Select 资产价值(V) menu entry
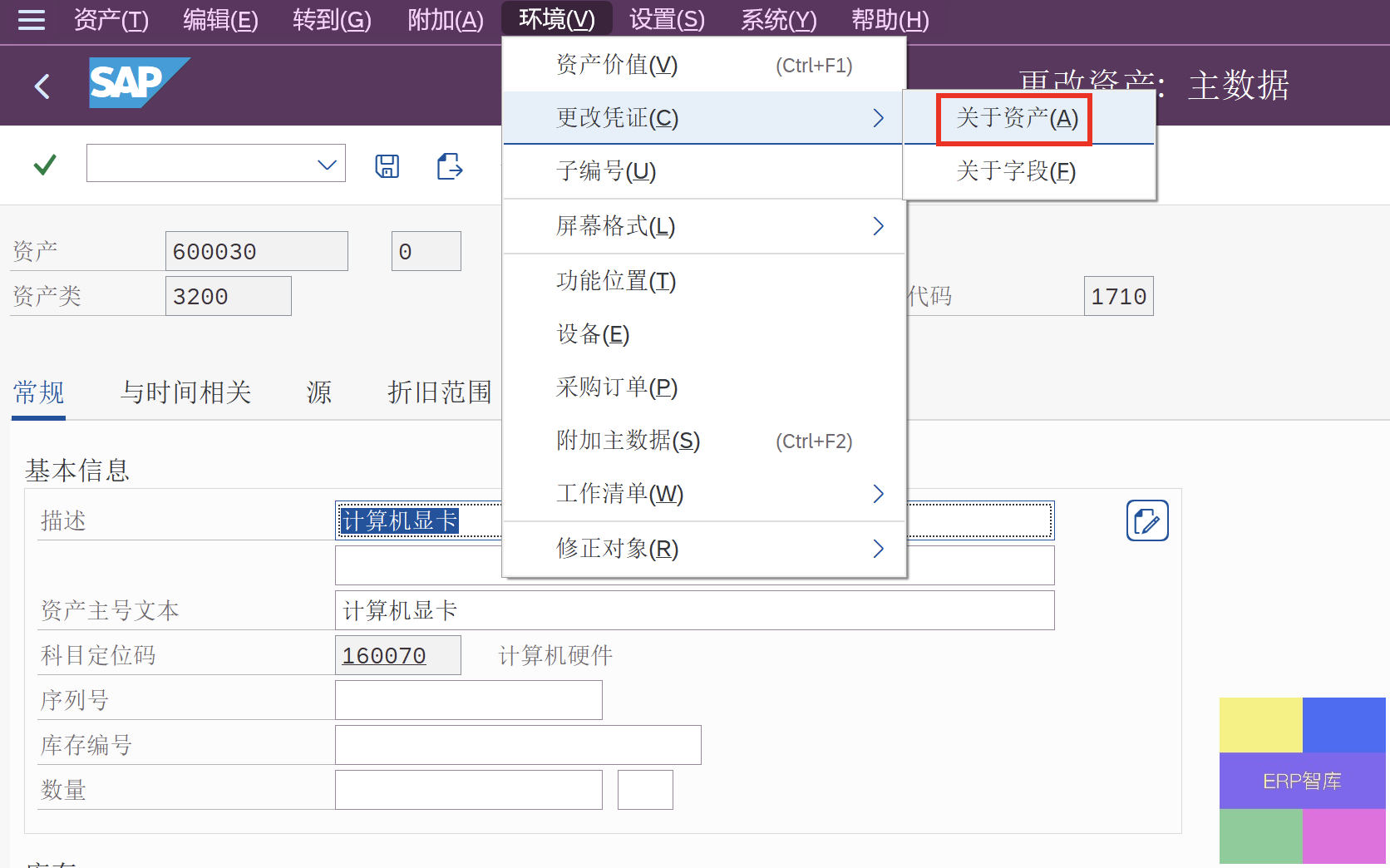 coord(617,65)
